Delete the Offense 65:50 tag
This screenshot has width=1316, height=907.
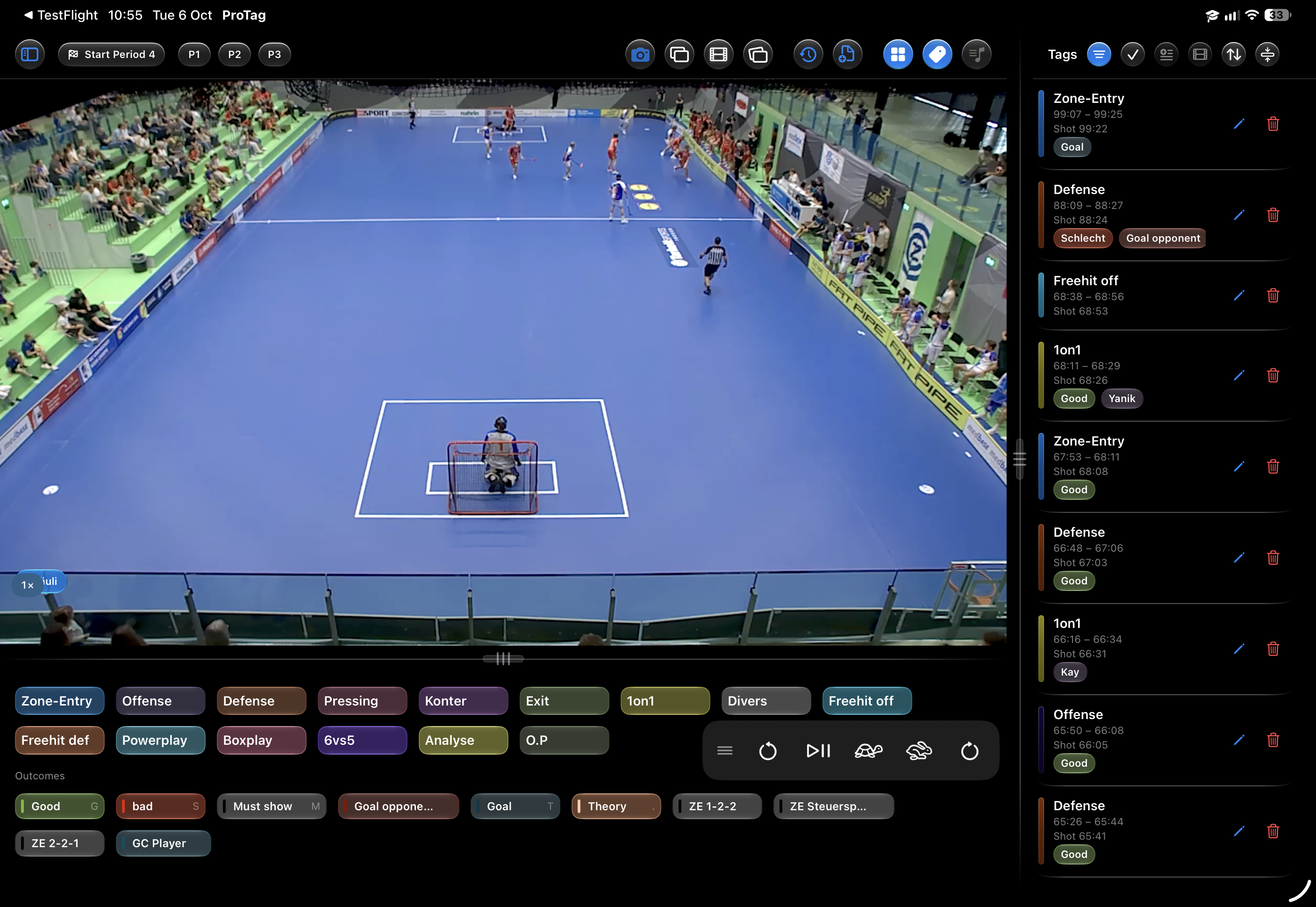(x=1273, y=740)
